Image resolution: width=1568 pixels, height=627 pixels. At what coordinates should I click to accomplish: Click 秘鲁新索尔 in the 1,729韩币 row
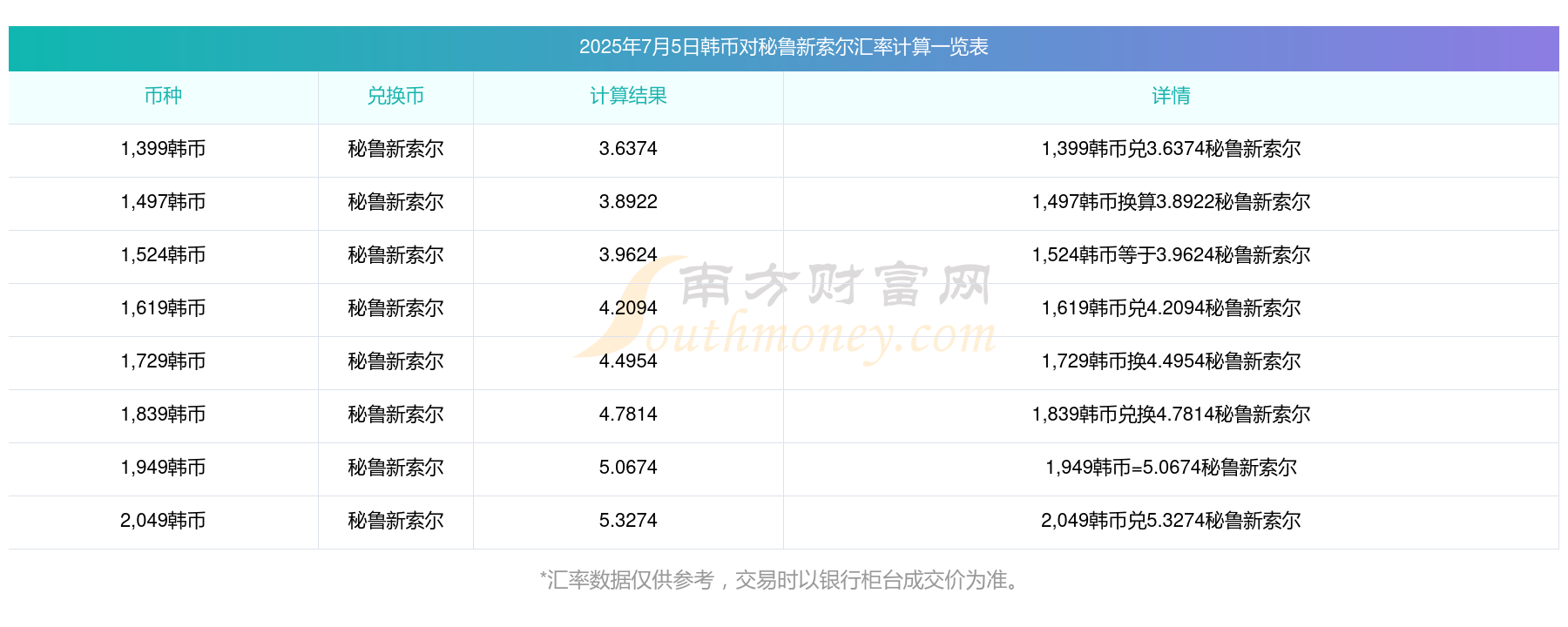[x=395, y=361]
